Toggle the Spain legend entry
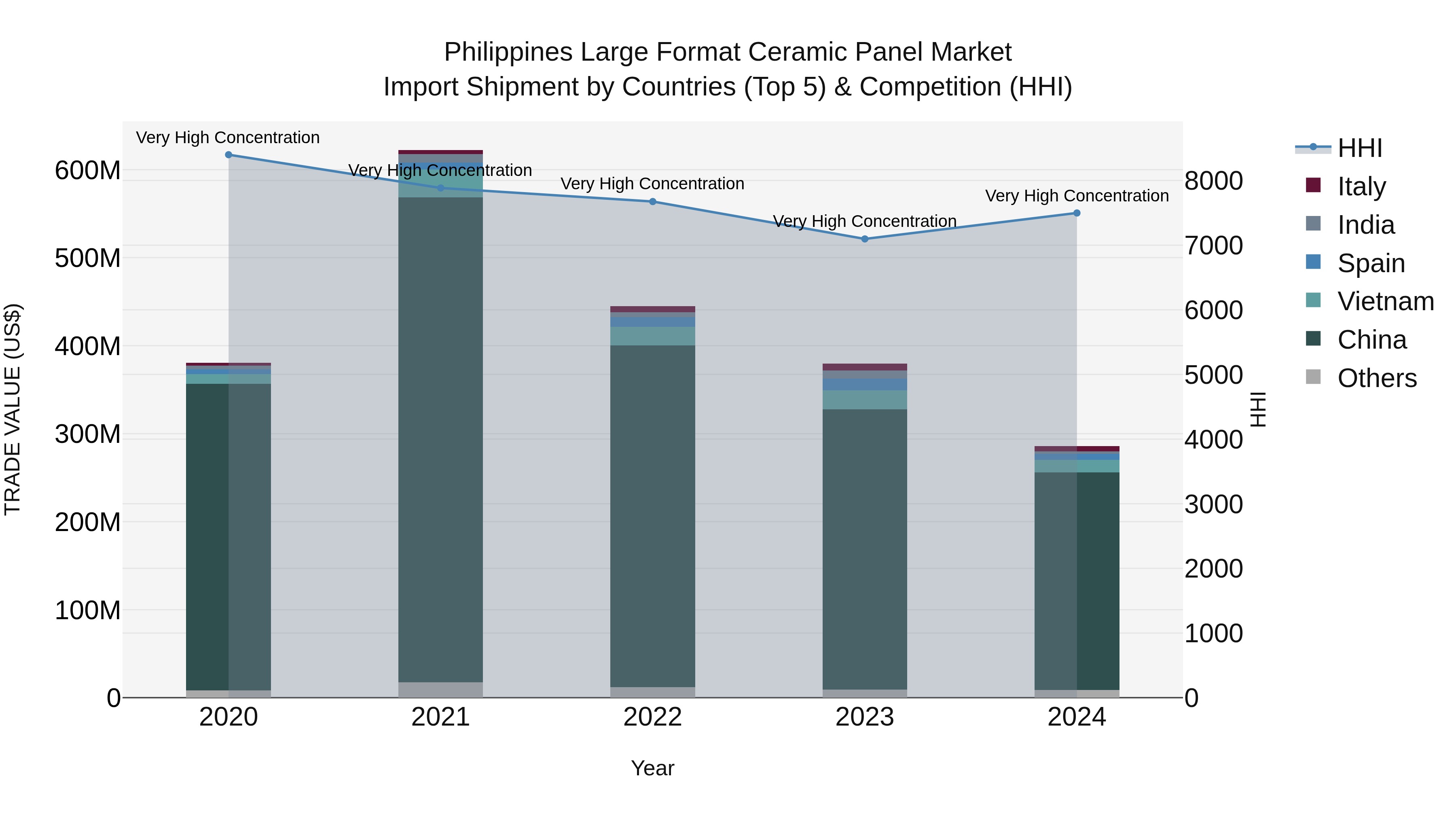The height and width of the screenshot is (819, 1456). (x=1355, y=263)
